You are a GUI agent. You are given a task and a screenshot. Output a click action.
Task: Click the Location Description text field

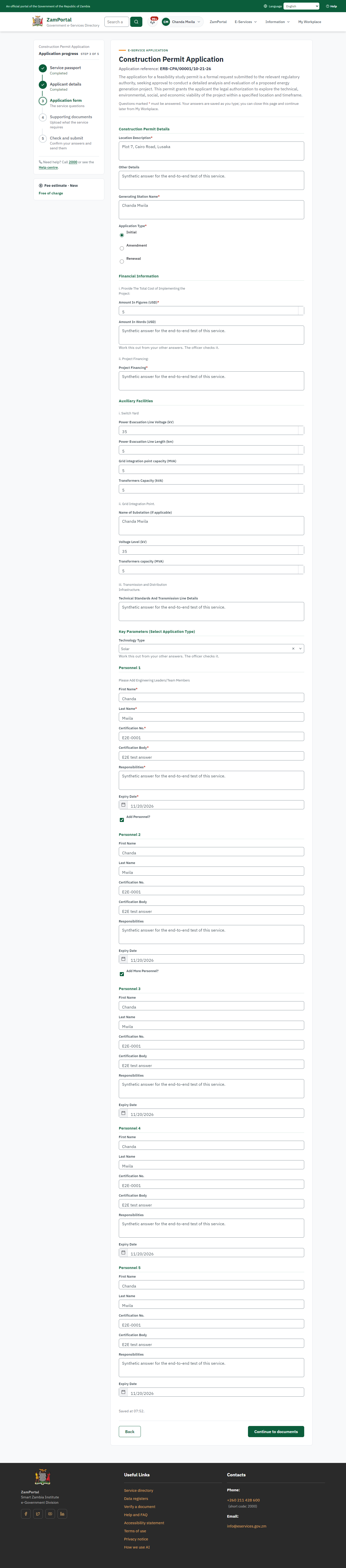coord(212,151)
